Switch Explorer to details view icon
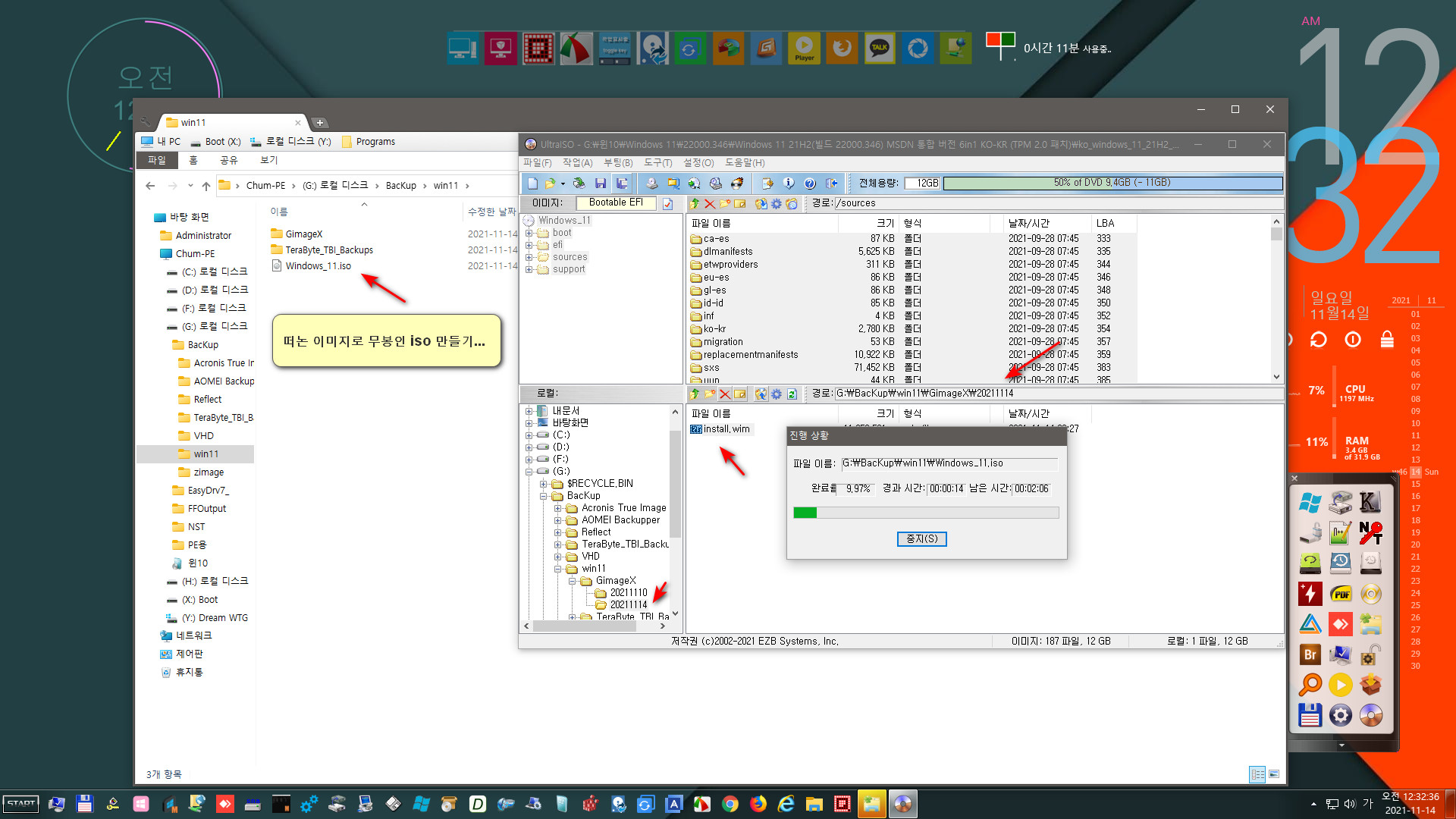This screenshot has height=819, width=1456. (1257, 774)
